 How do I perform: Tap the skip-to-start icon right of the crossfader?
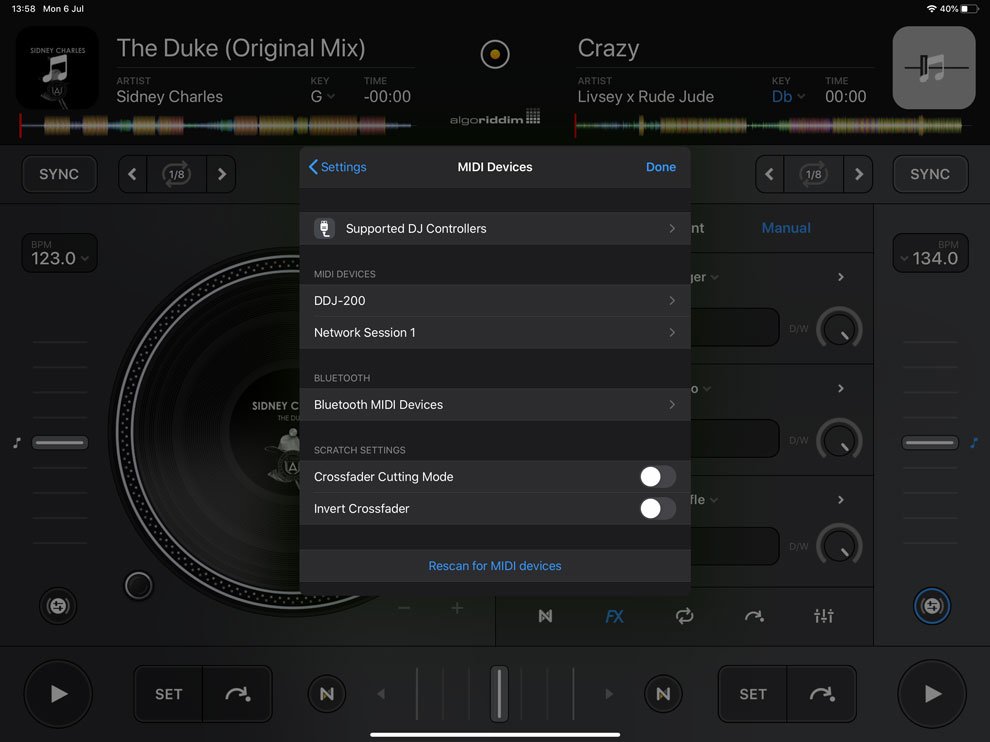663,693
